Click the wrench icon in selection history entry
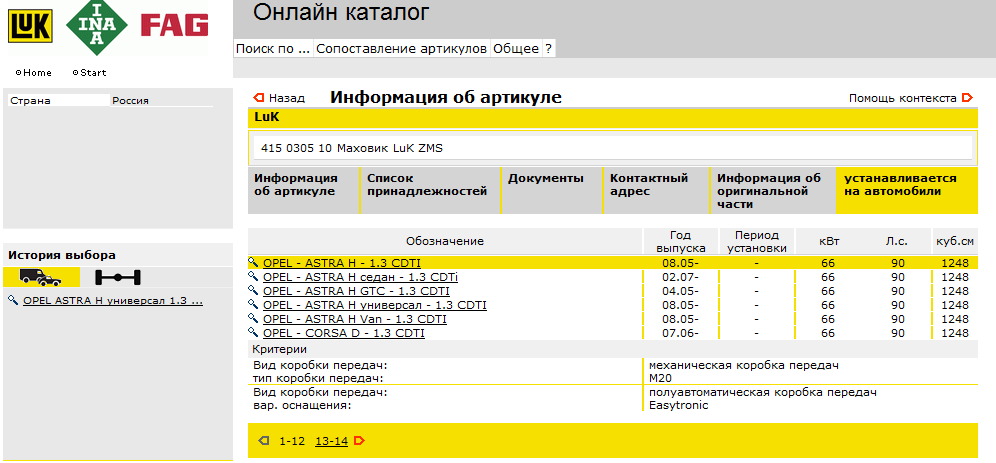Screen dimensions: 996x463 click(x=13, y=300)
